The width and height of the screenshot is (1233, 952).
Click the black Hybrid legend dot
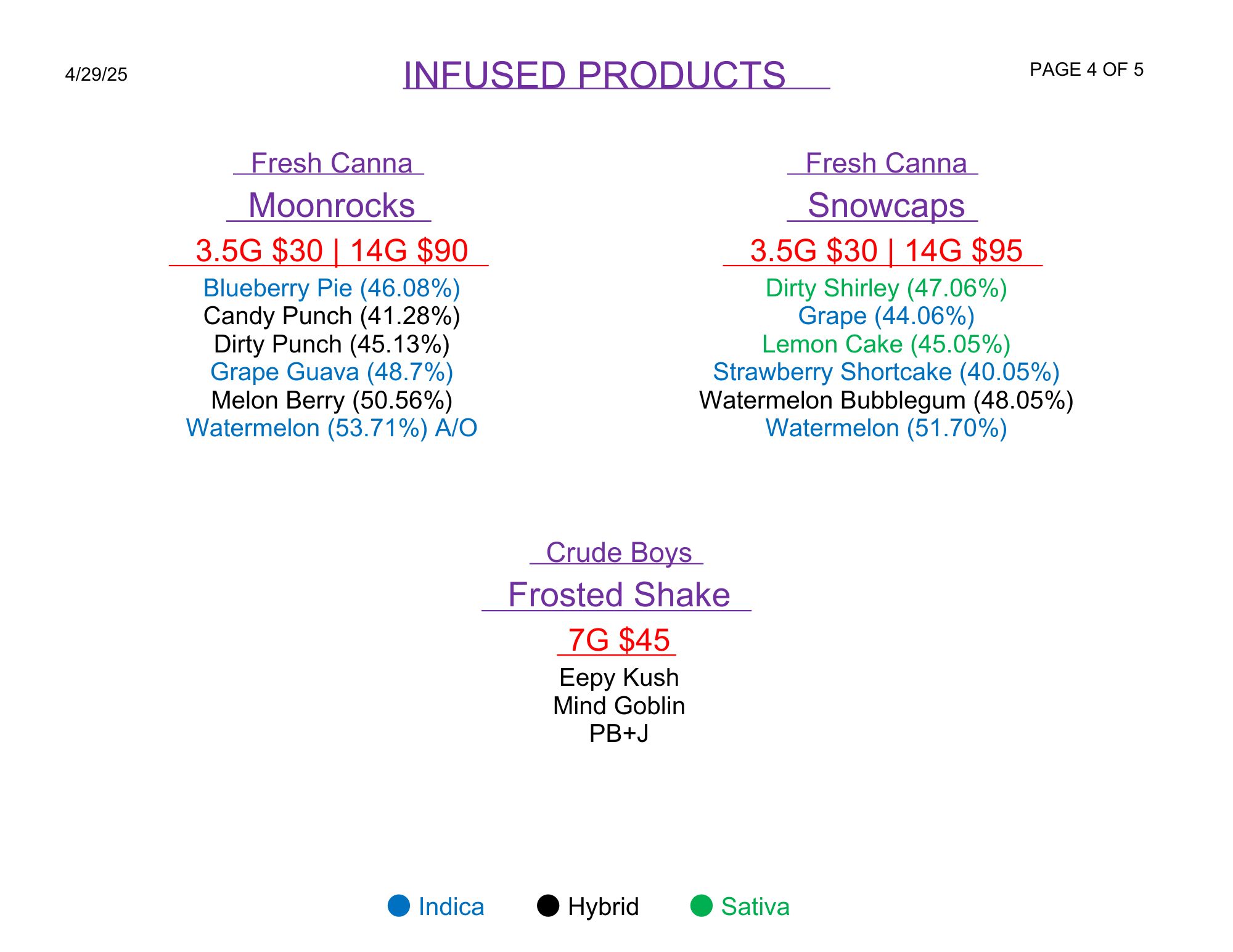(x=548, y=906)
